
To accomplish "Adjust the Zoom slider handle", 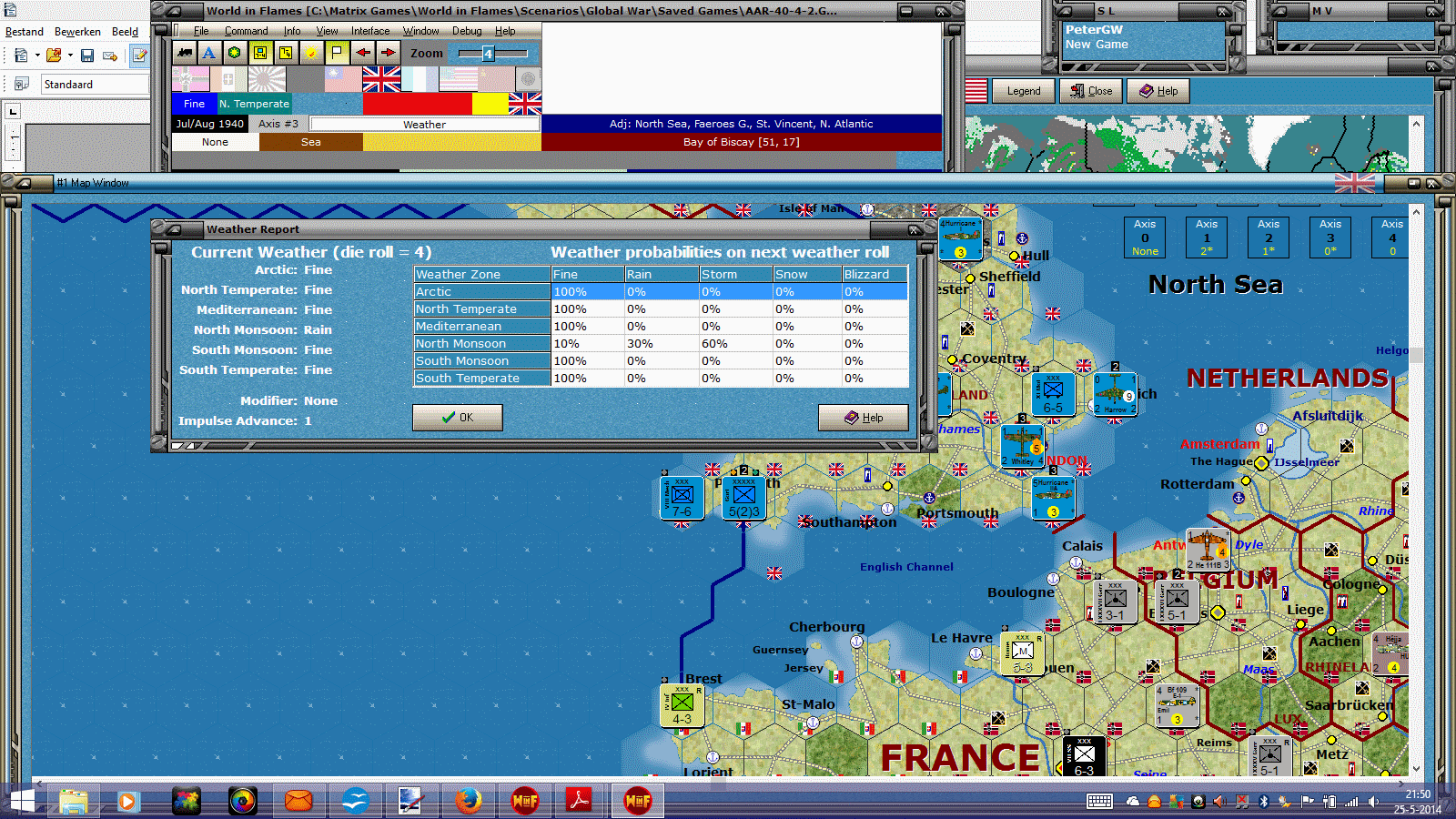I will point(488,54).
